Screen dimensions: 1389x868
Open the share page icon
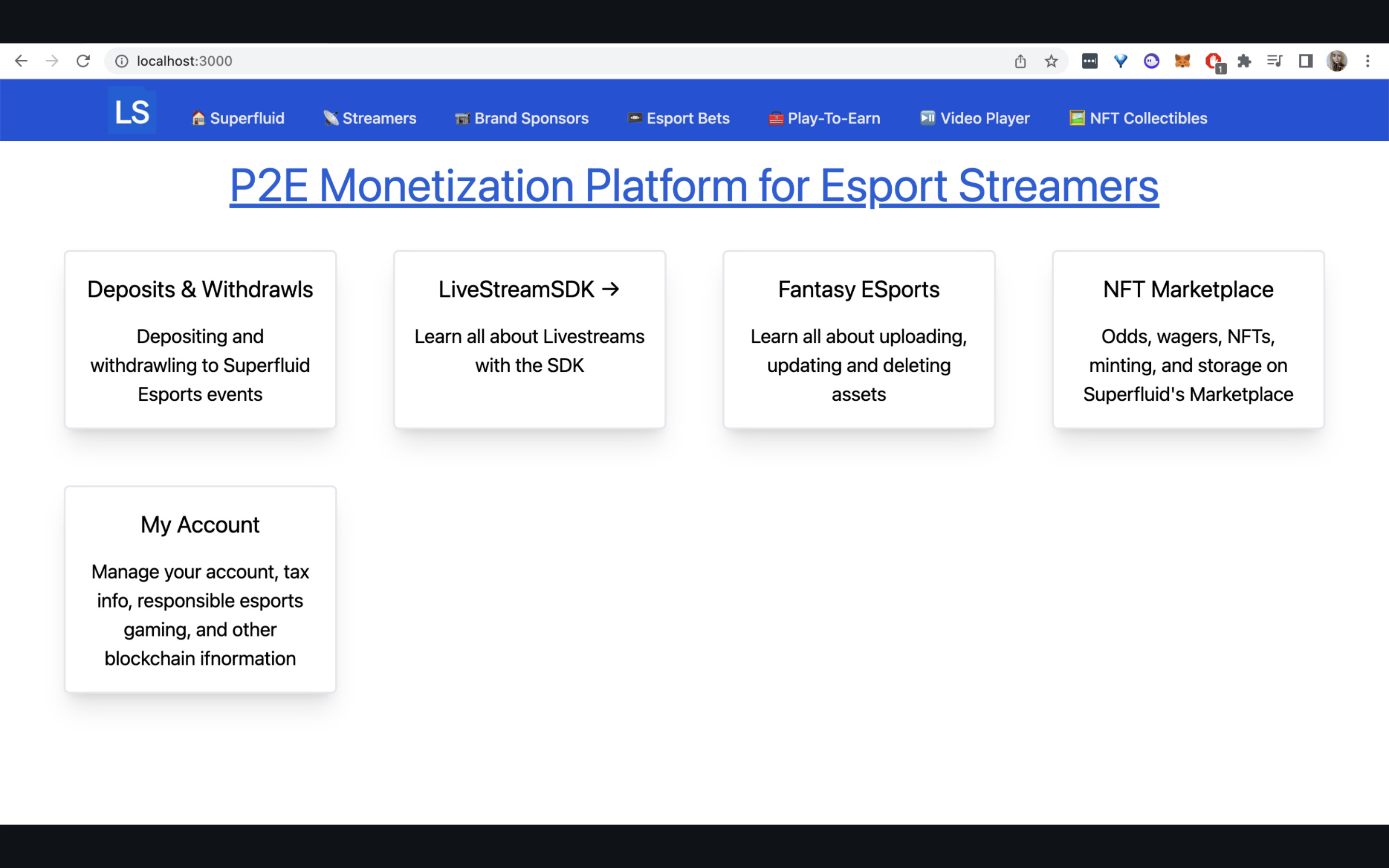(x=1020, y=61)
